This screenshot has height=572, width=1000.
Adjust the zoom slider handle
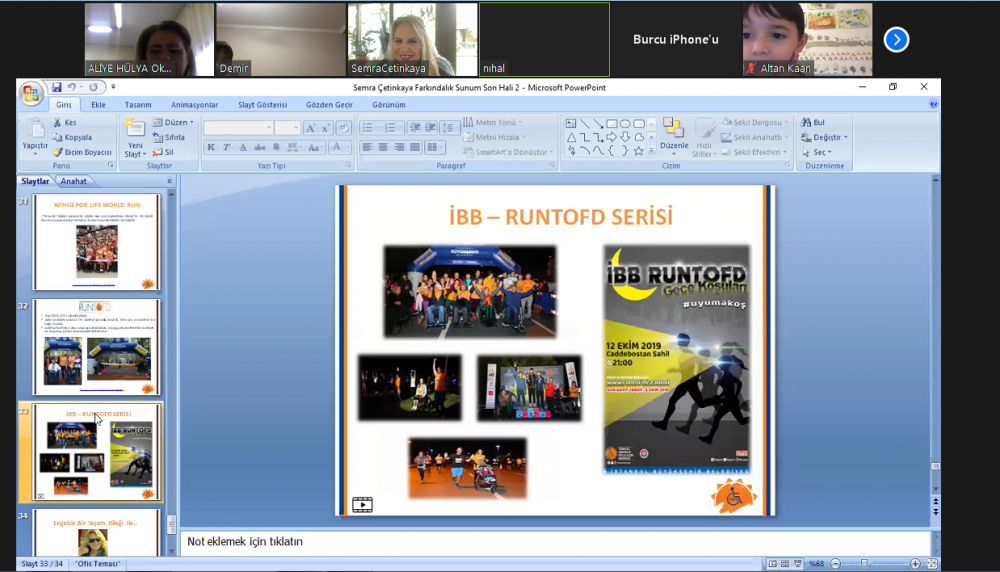pos(864,564)
